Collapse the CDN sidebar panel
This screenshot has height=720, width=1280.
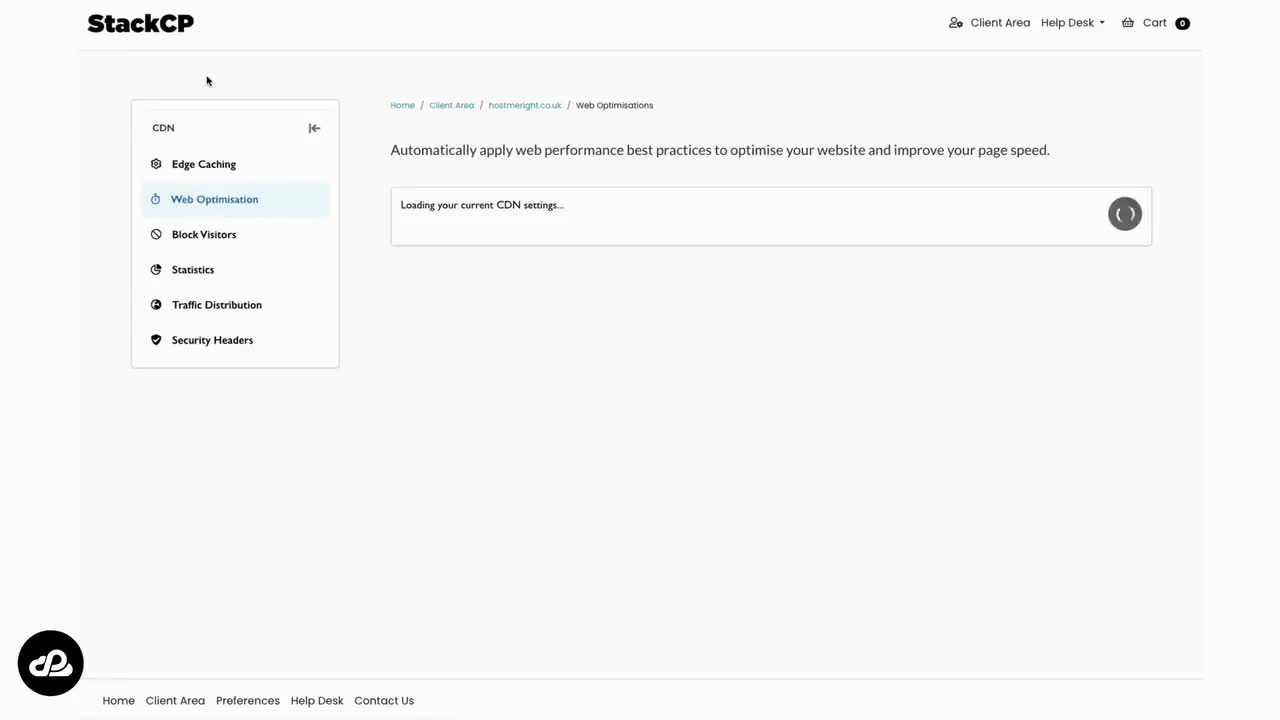314,127
